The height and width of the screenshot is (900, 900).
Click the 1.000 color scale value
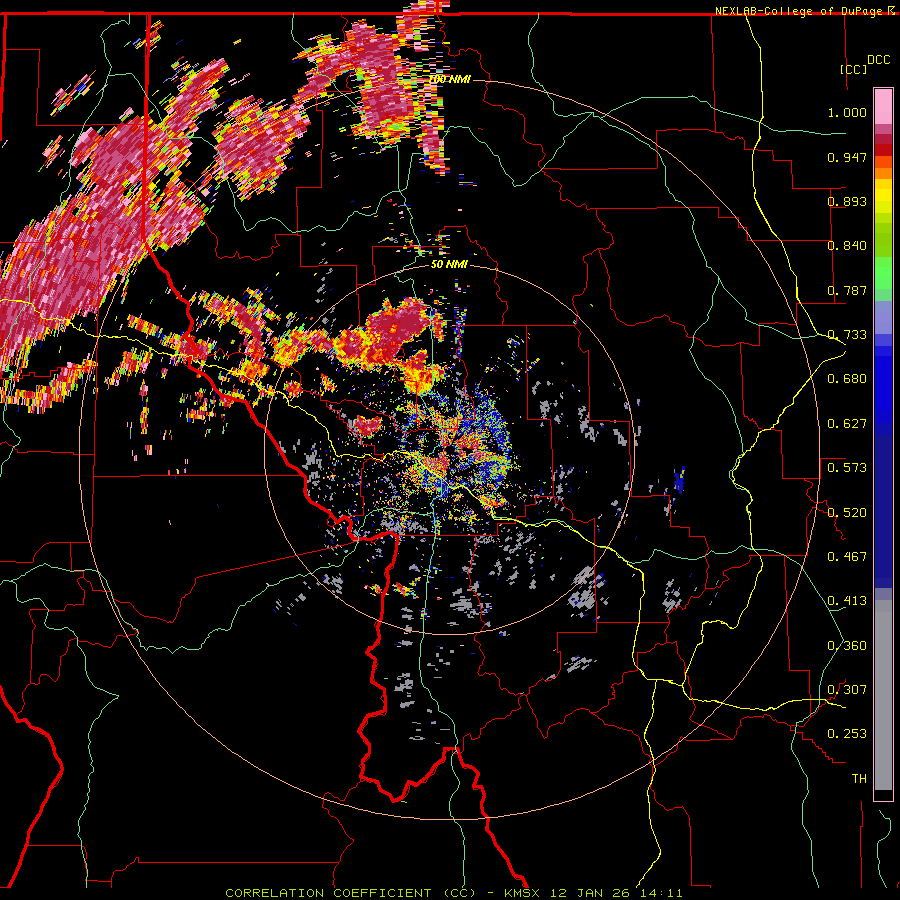(x=847, y=112)
